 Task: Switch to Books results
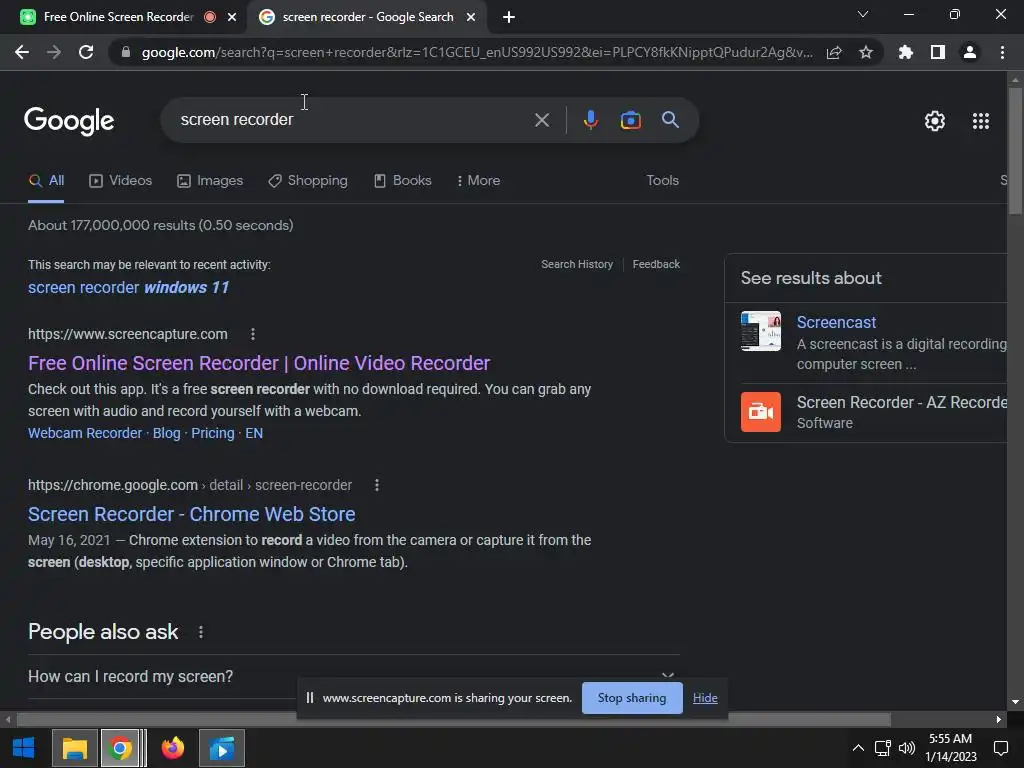tap(402, 181)
